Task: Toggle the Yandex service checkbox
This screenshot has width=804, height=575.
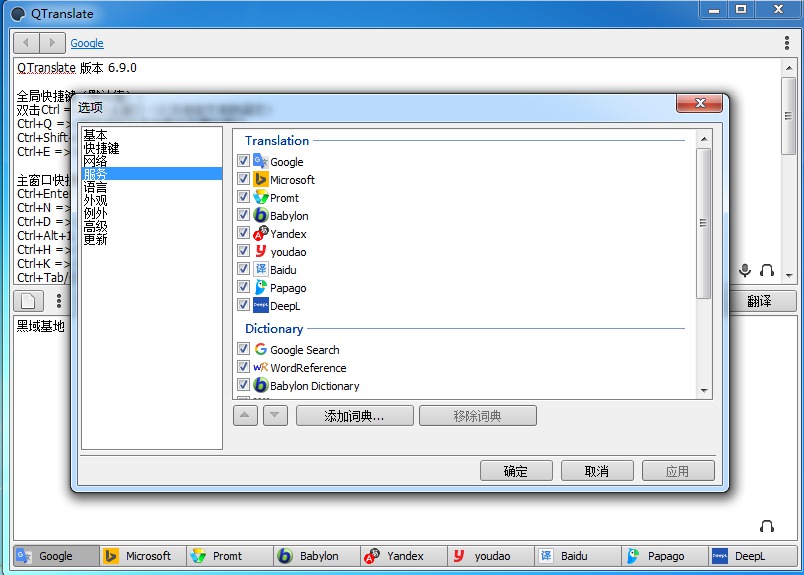Action: pos(244,232)
